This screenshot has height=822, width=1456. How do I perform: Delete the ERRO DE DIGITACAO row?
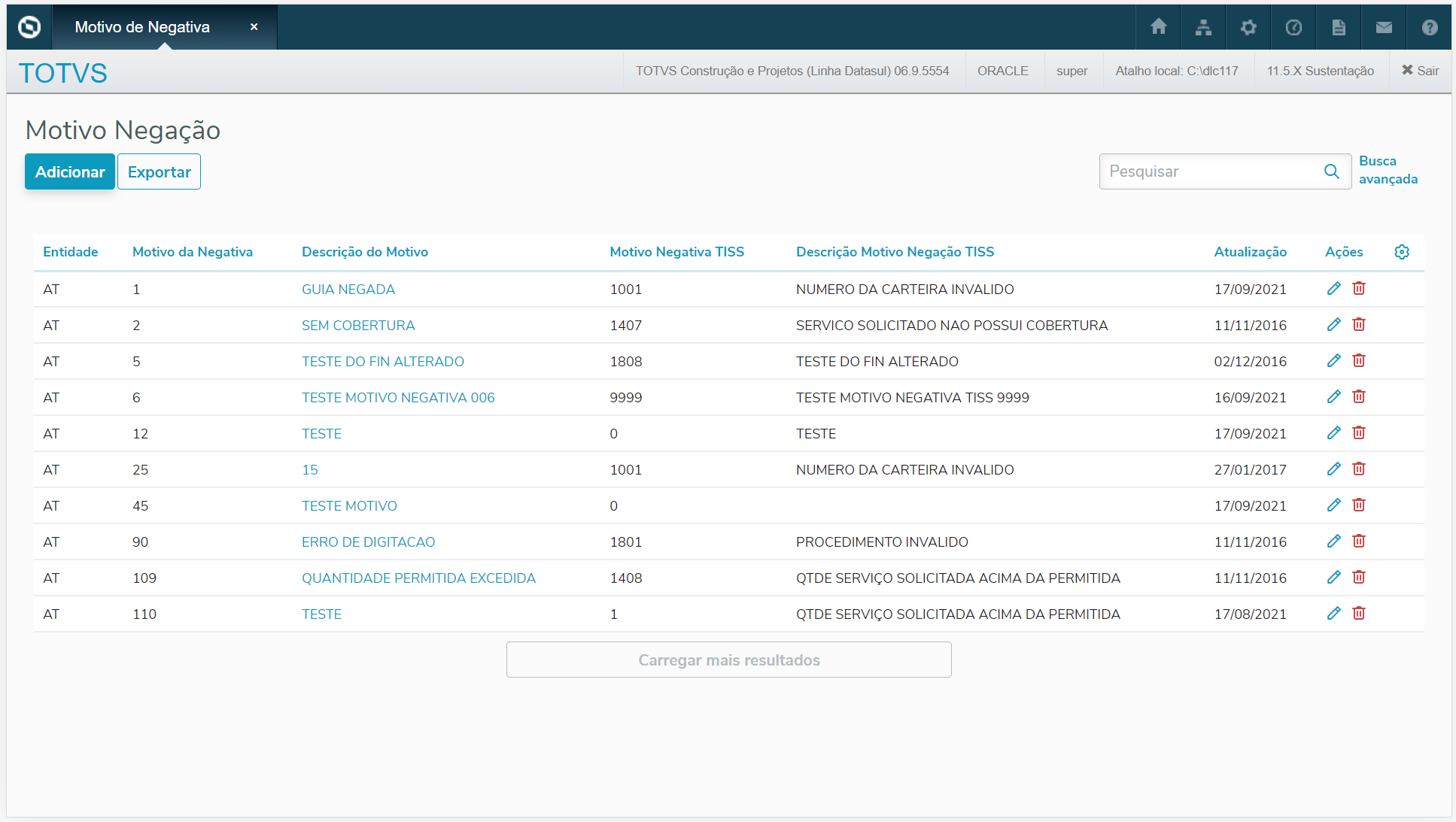(1359, 541)
